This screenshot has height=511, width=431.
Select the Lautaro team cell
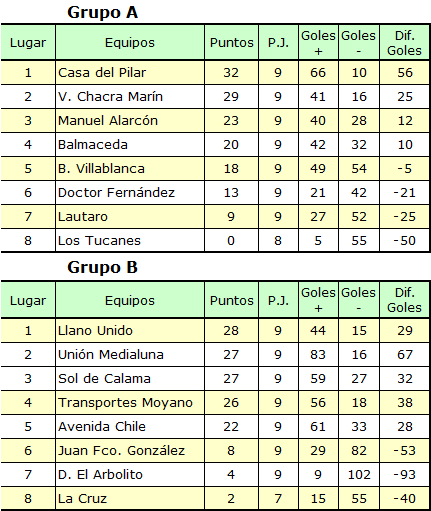(130, 216)
